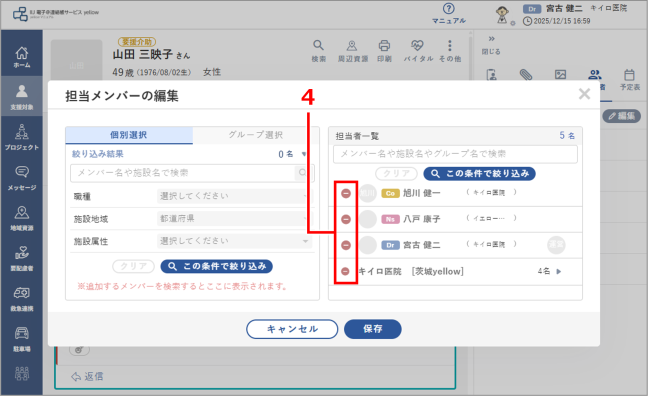Click left panel この条件で絞り込み button
Viewport: 648px width, 396px height.
(217, 266)
